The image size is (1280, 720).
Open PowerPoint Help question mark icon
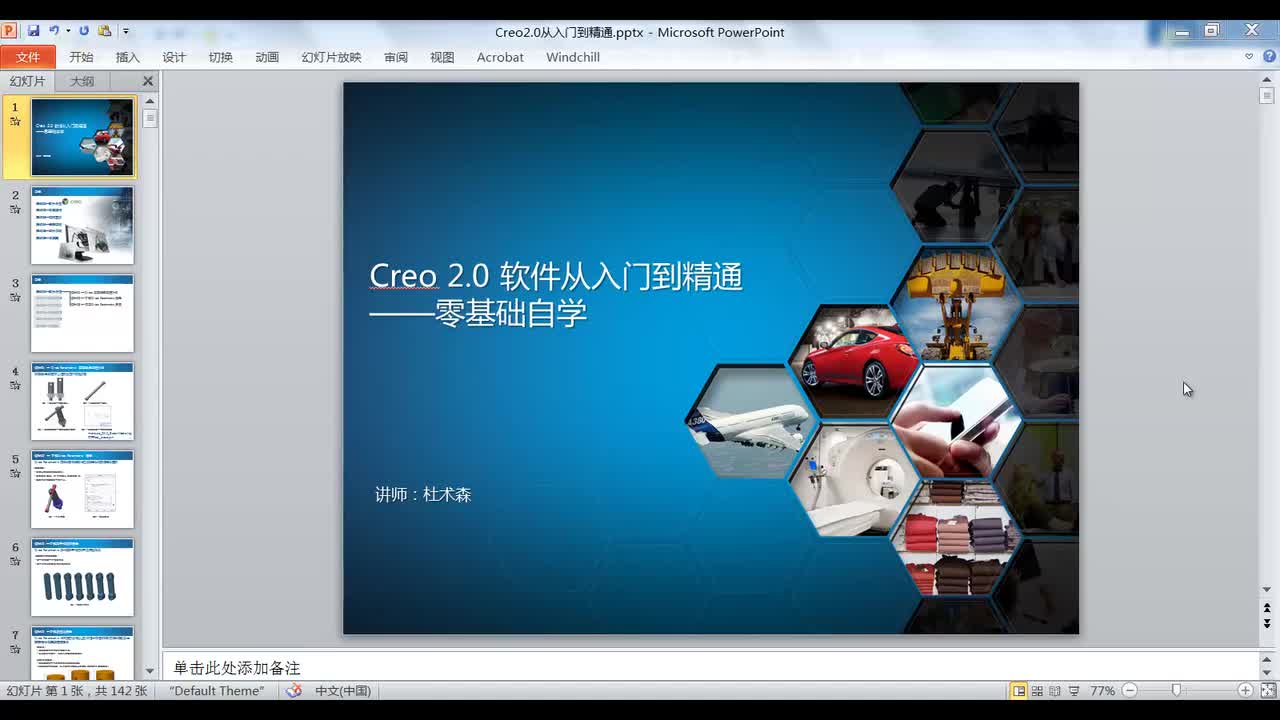1269,57
